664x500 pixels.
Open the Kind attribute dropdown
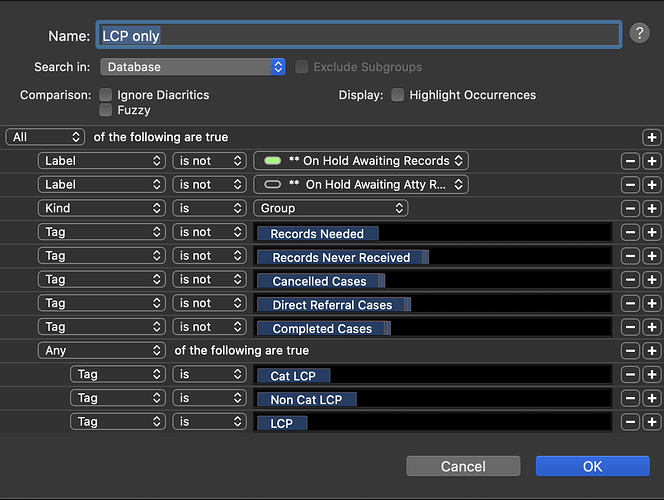(102, 208)
